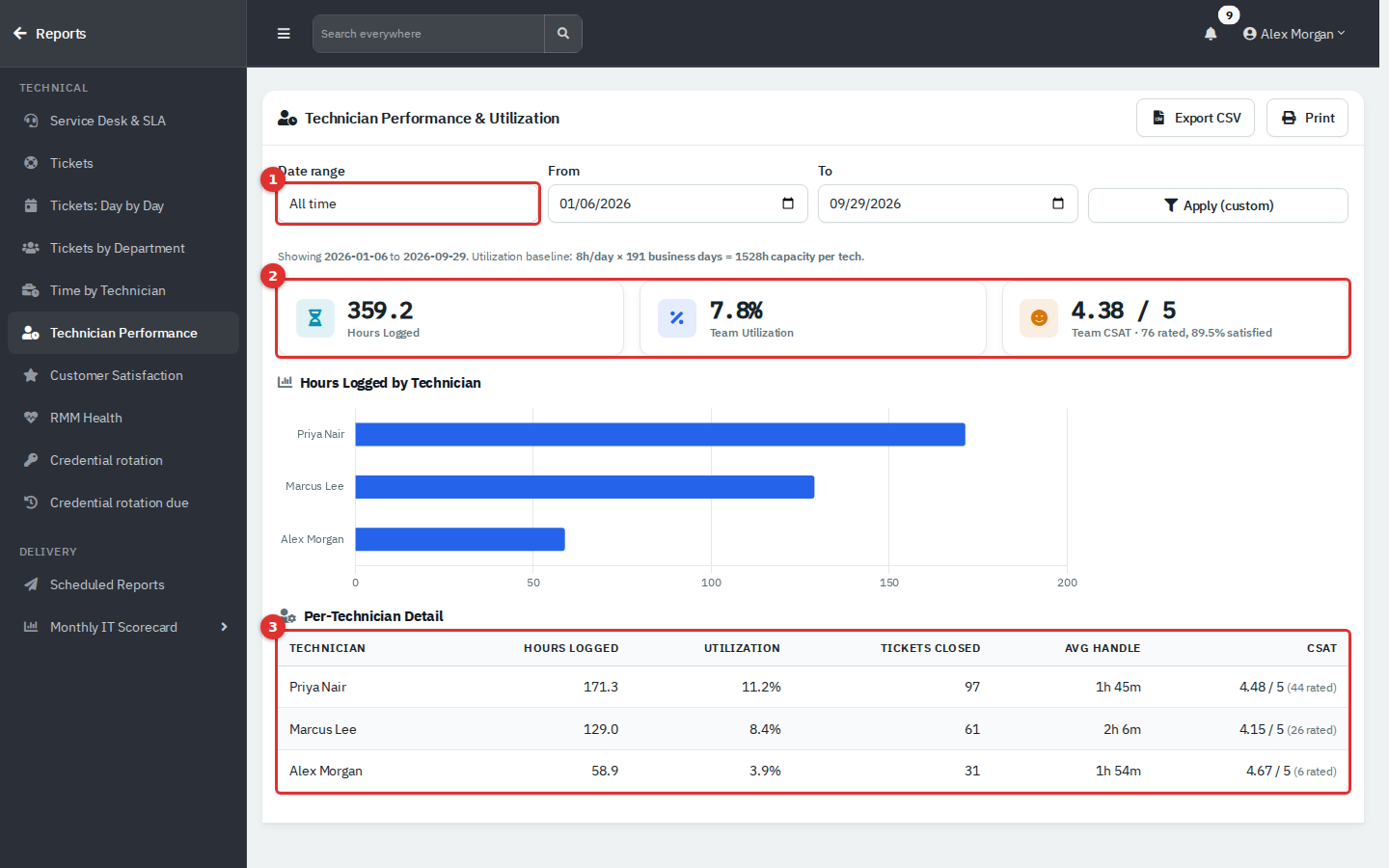The height and width of the screenshot is (868, 1389).
Task: Click the Priya Nair bar in chart
Action: tap(660, 434)
